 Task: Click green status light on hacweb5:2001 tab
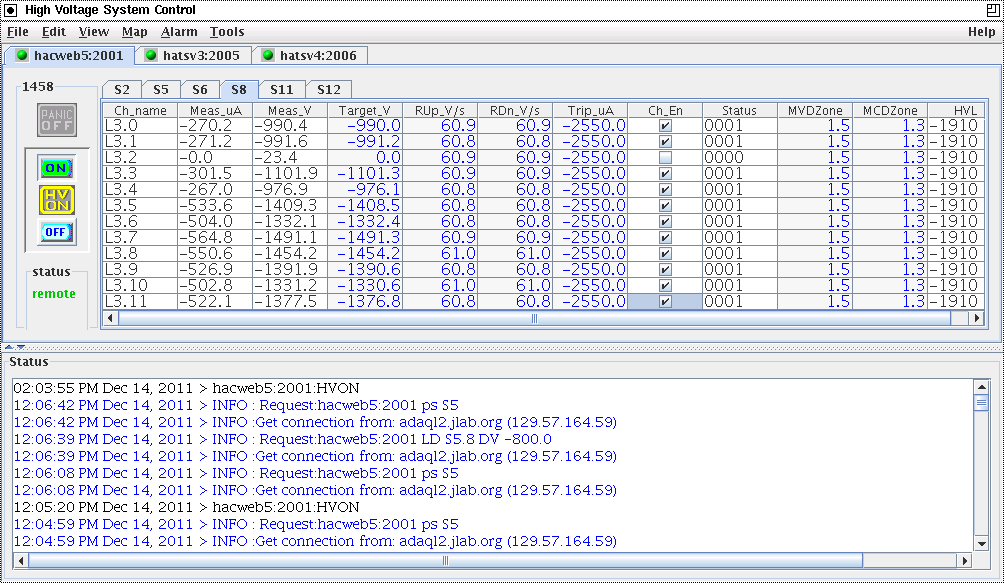coord(22,55)
